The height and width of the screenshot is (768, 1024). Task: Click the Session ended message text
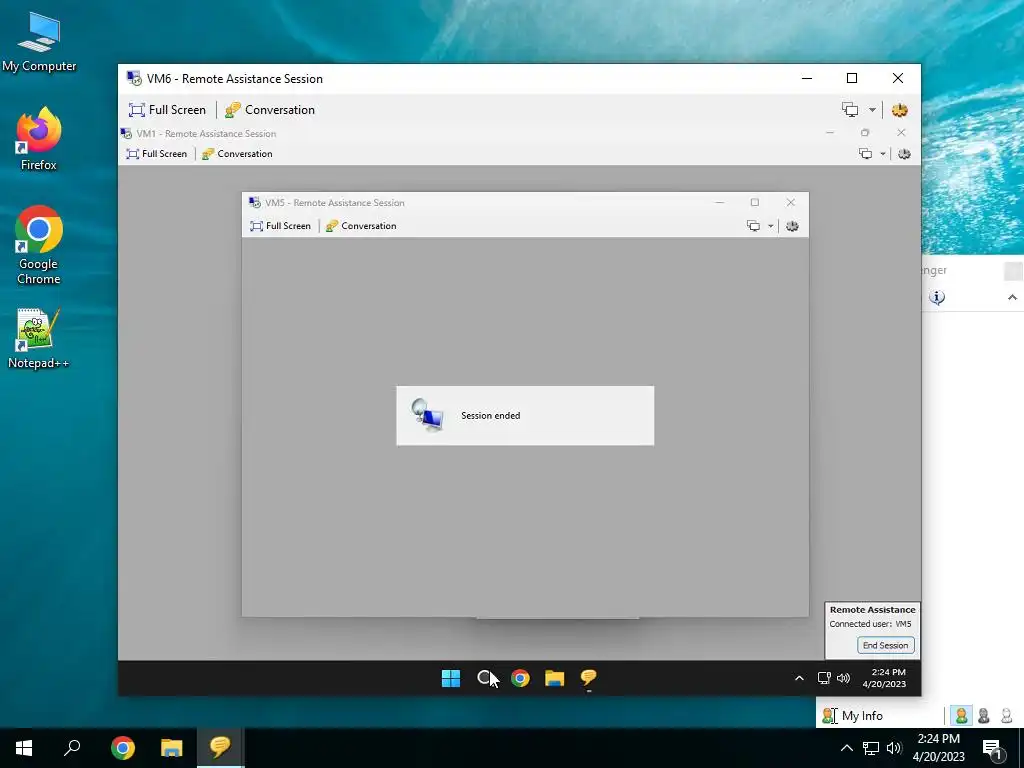point(490,415)
